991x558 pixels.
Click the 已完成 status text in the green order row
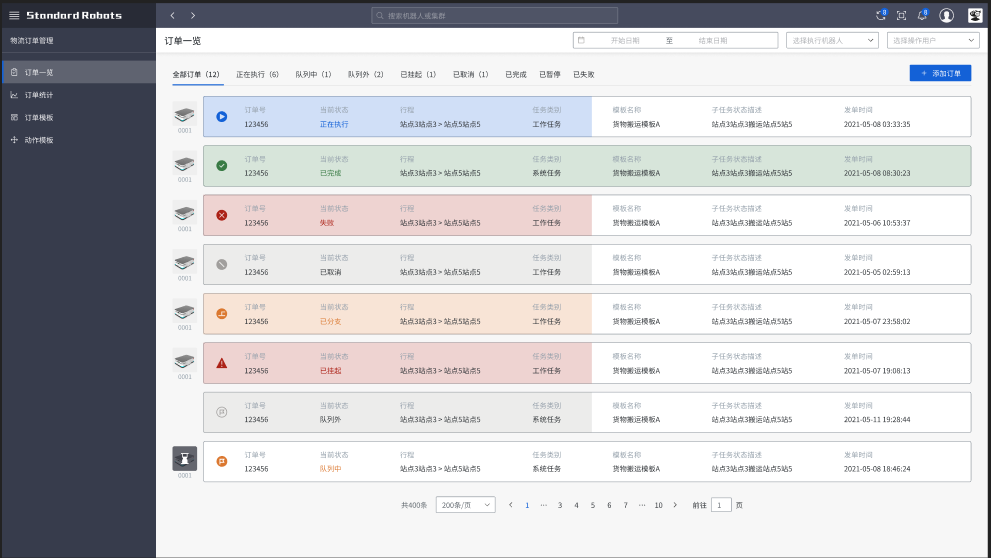(x=331, y=173)
